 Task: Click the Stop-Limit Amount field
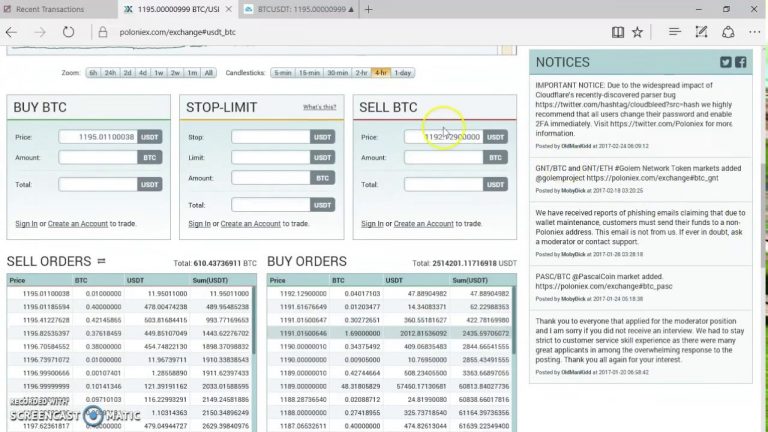[x=271, y=178]
